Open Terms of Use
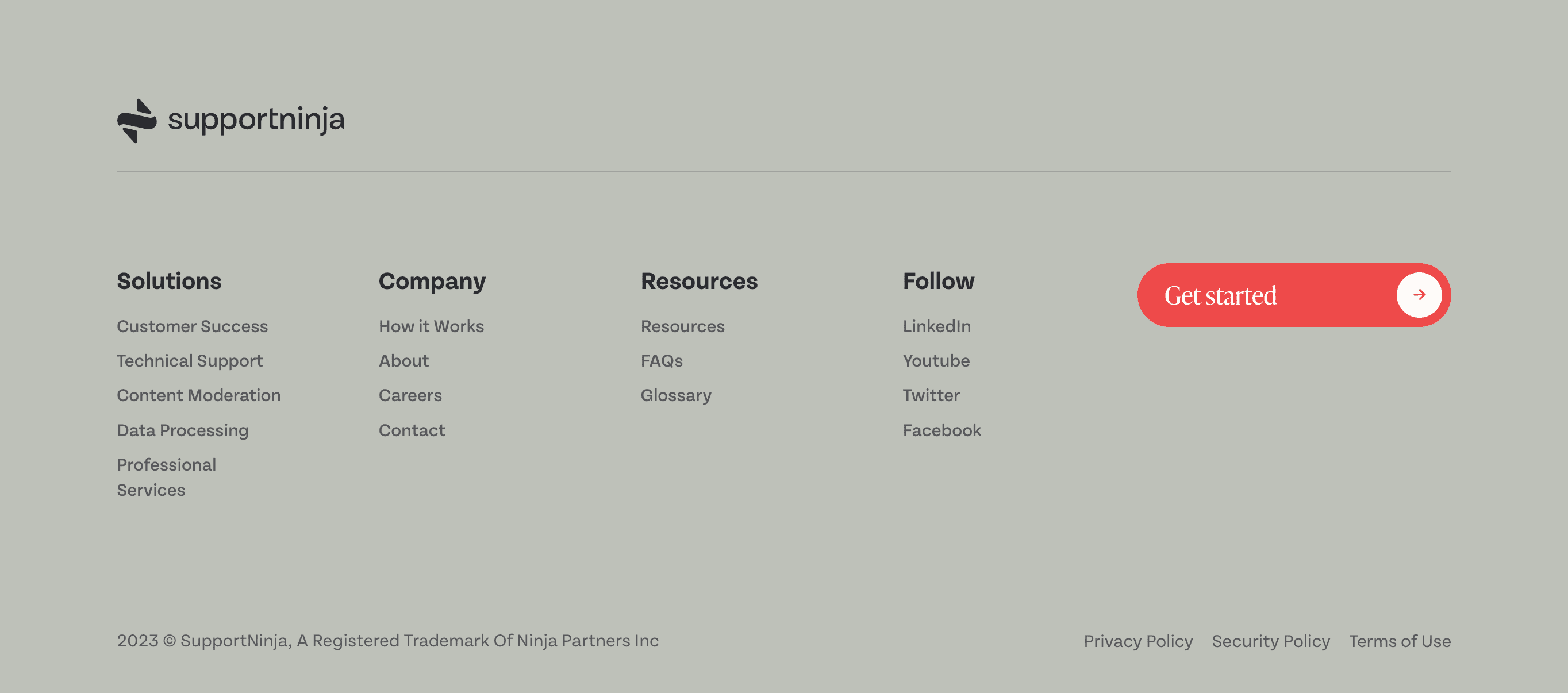The image size is (1568, 693). tap(1400, 641)
